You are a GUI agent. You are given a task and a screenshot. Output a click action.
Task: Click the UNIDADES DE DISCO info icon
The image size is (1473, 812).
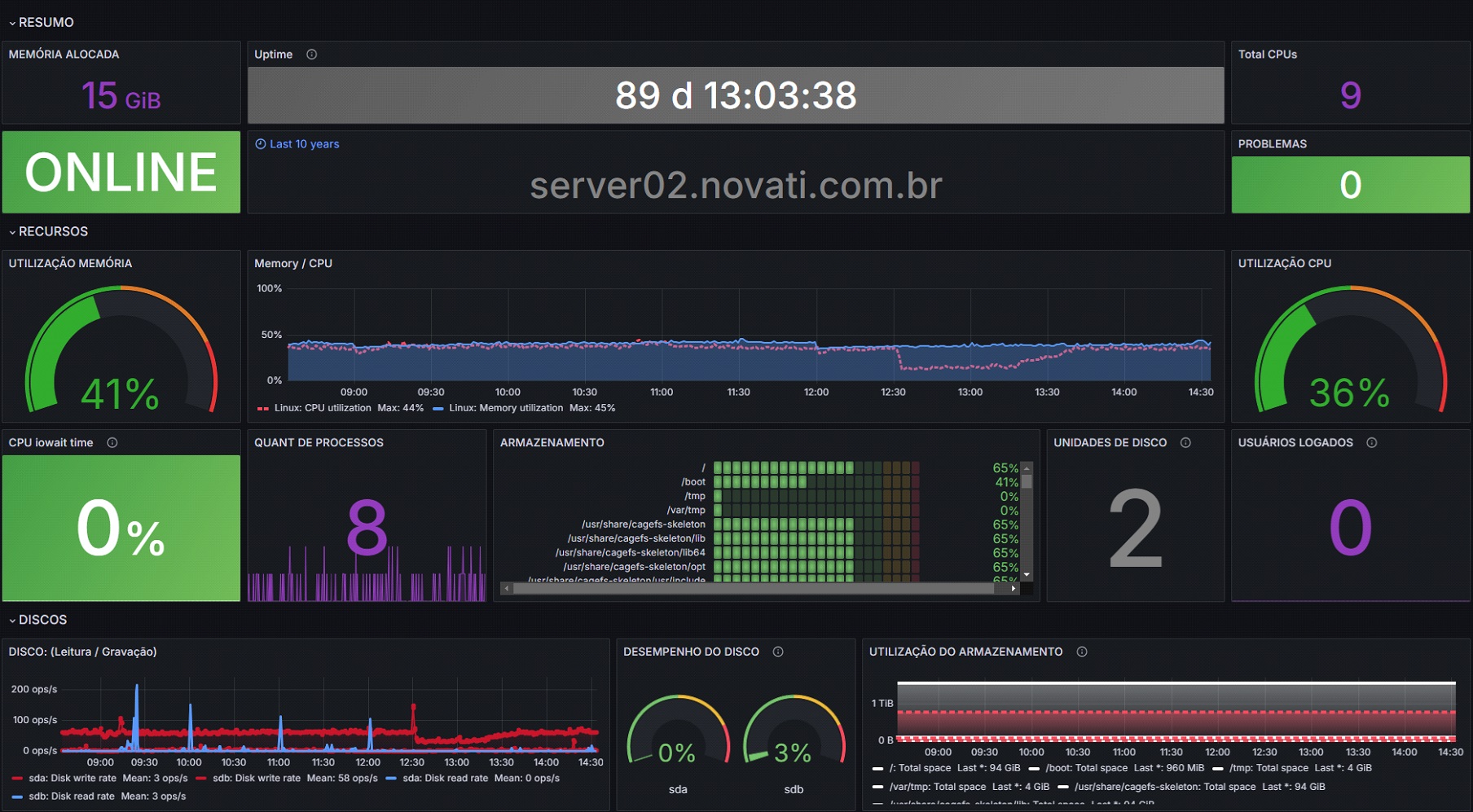click(x=1185, y=443)
